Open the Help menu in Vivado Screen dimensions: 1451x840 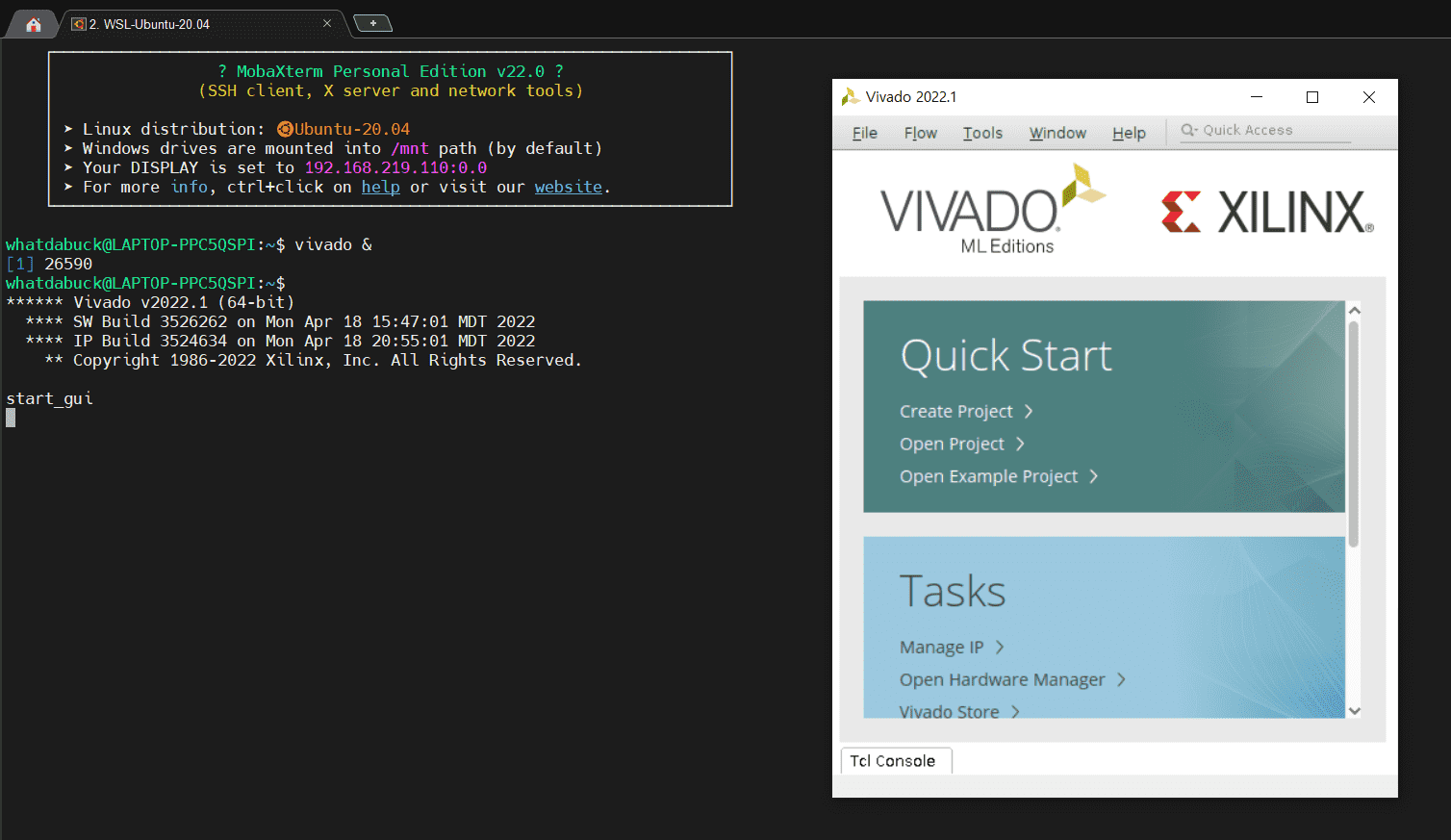(x=1129, y=133)
